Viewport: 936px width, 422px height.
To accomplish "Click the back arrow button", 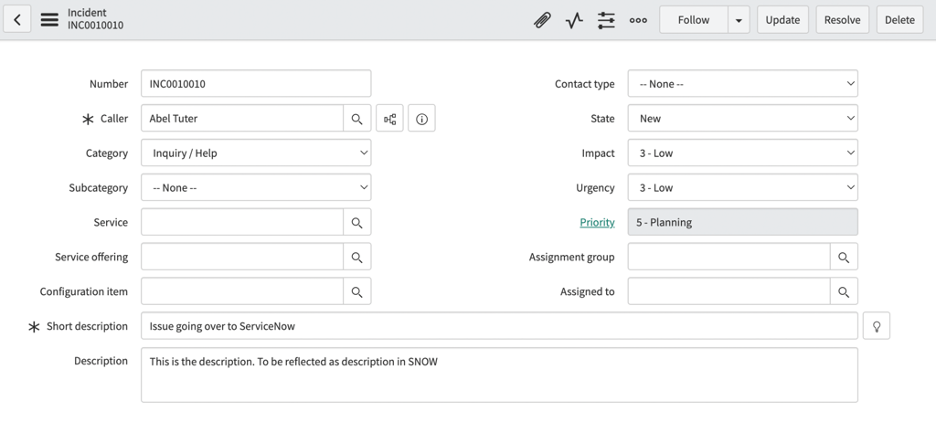I will pyautogui.click(x=17, y=20).
